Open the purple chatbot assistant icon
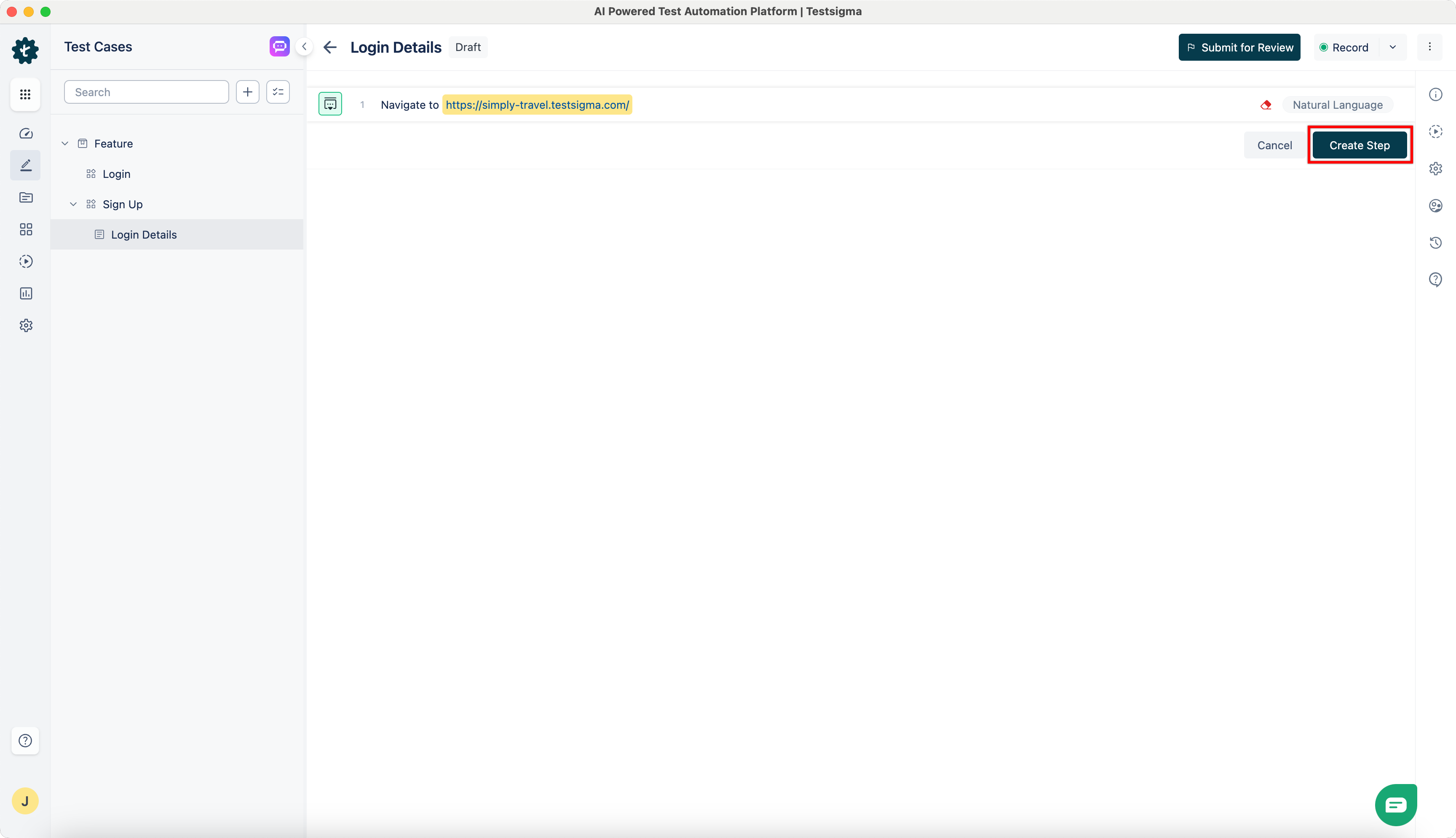The image size is (1456, 838). (x=279, y=47)
